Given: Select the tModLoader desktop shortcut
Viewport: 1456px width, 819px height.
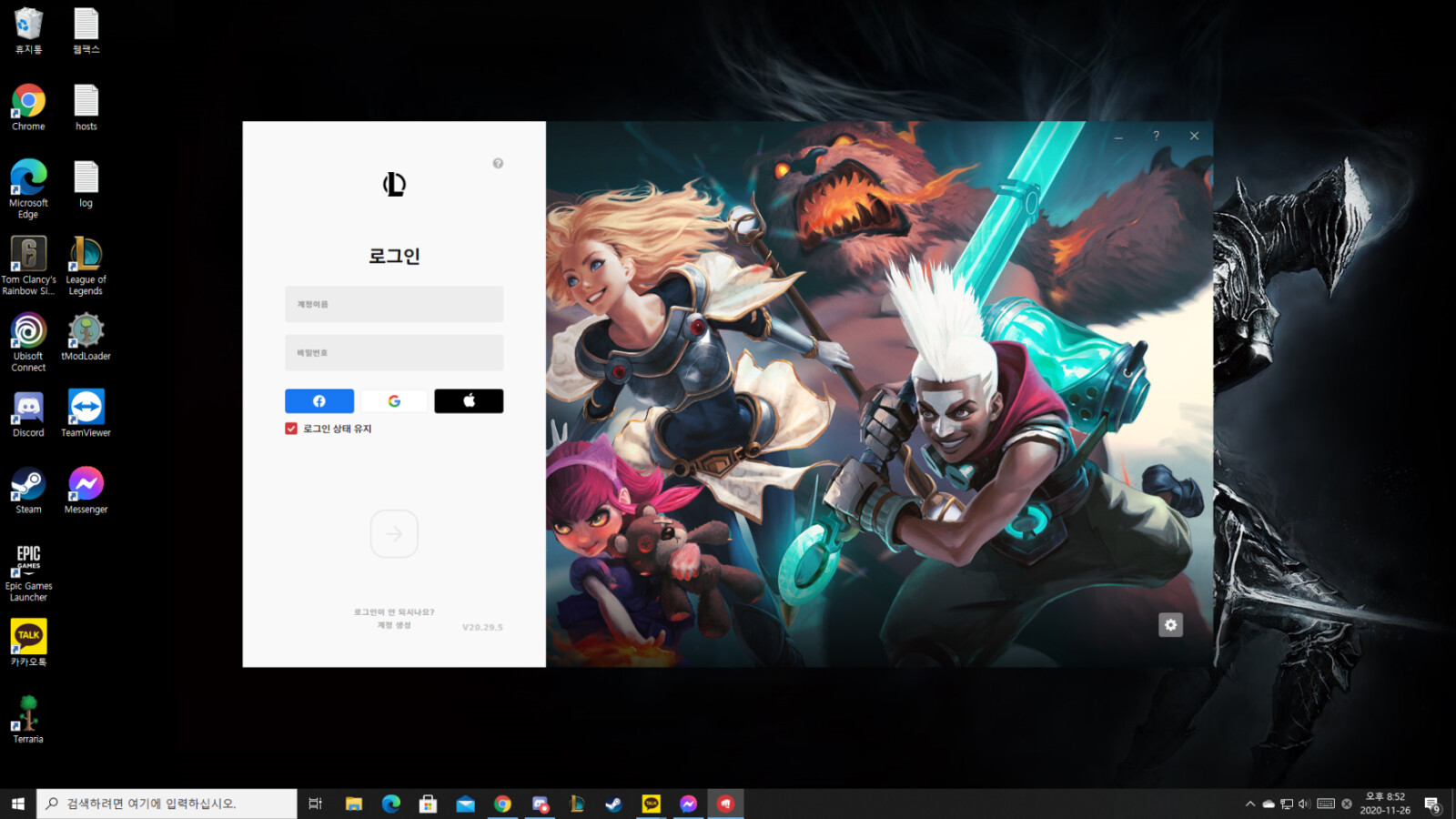Looking at the screenshot, I should coord(86,337).
